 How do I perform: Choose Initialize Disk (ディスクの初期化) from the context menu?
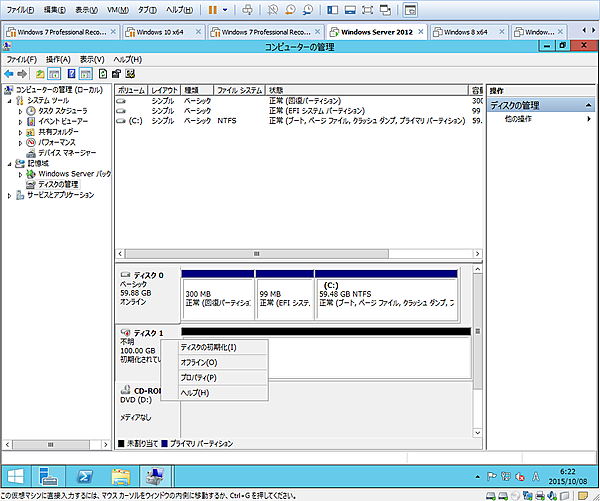[208, 347]
